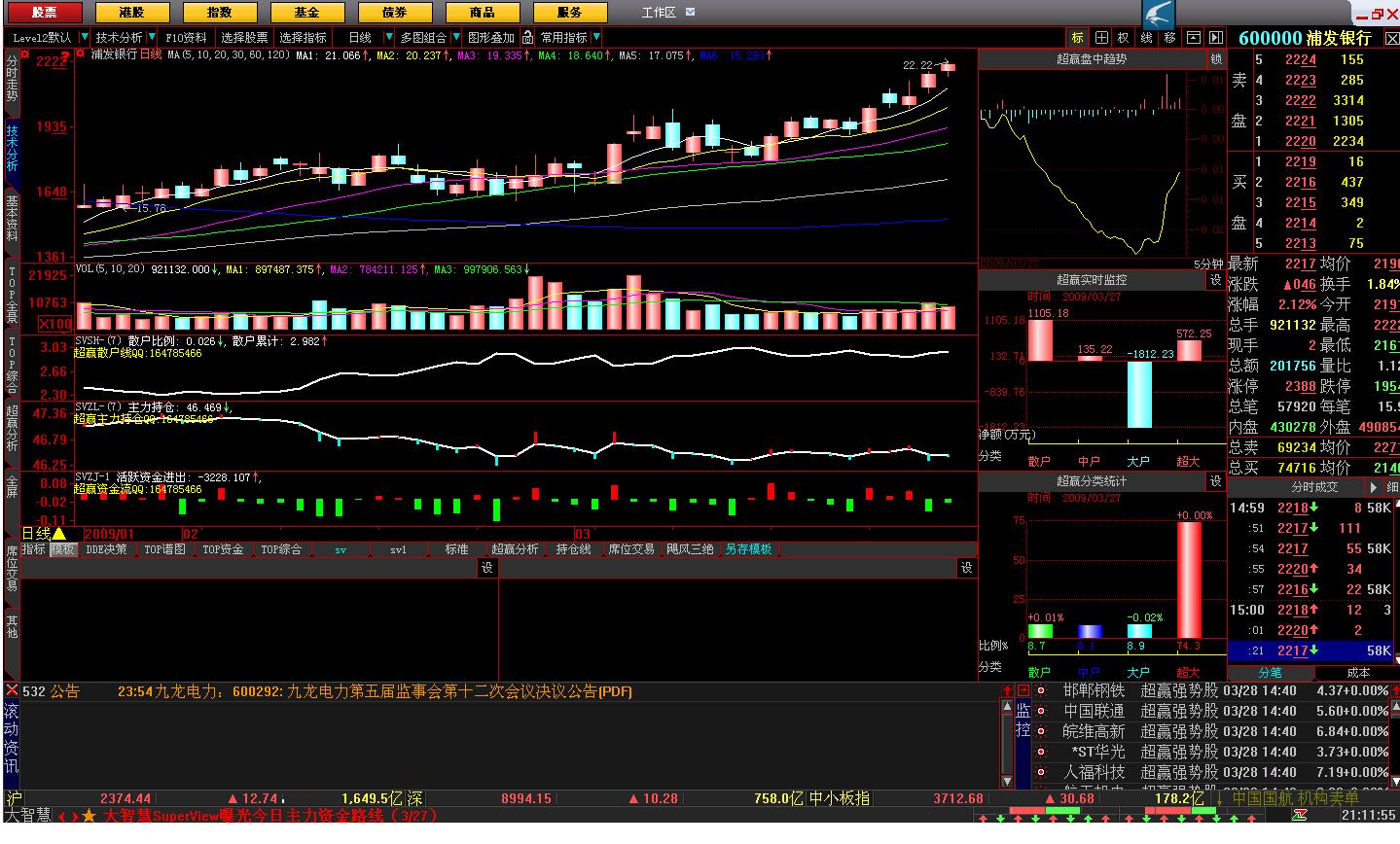Screen dimensions: 1400x844
Task: Open the 服务 main menu
Action: (570, 13)
